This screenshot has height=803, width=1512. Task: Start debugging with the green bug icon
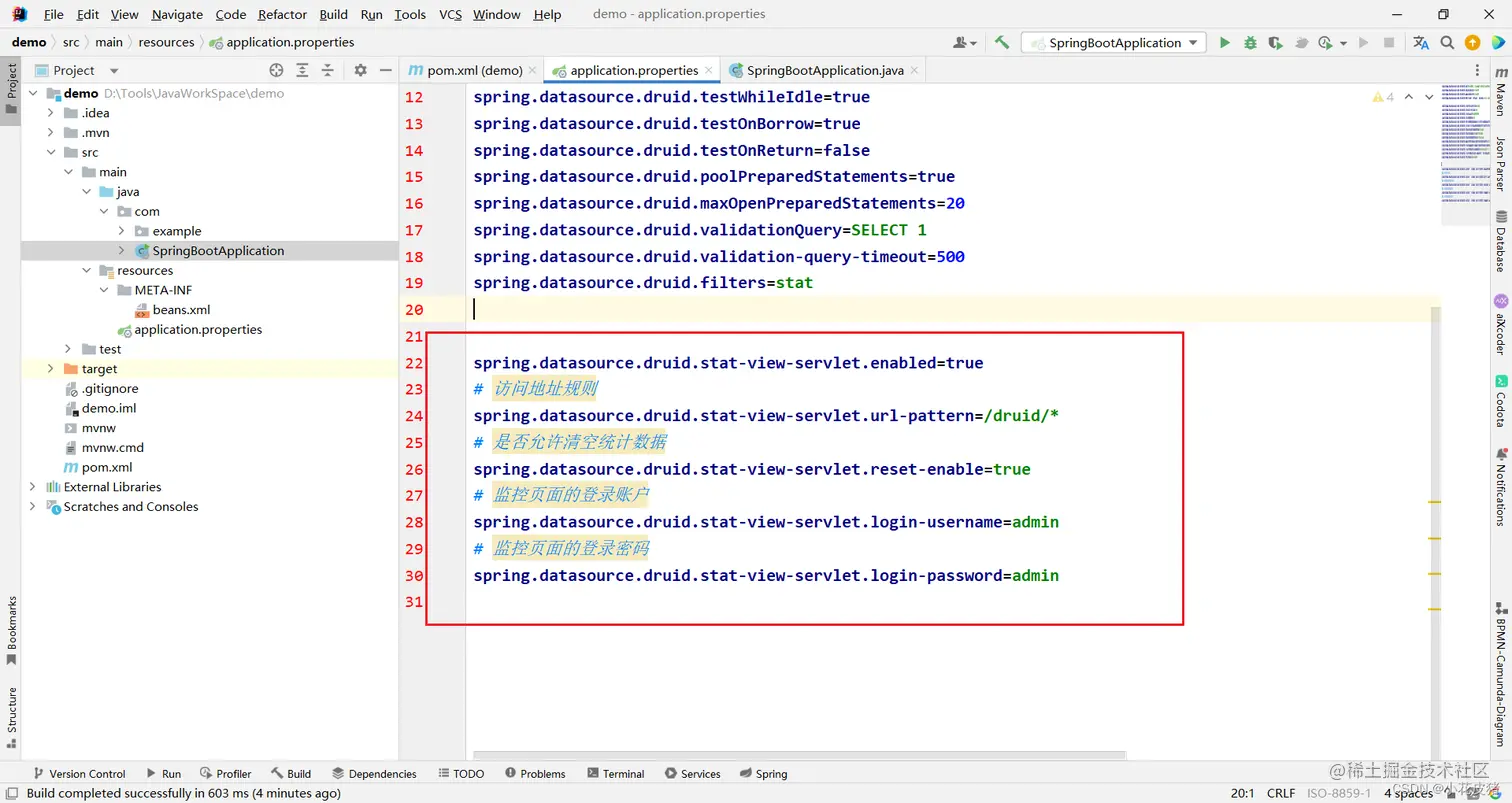1250,43
